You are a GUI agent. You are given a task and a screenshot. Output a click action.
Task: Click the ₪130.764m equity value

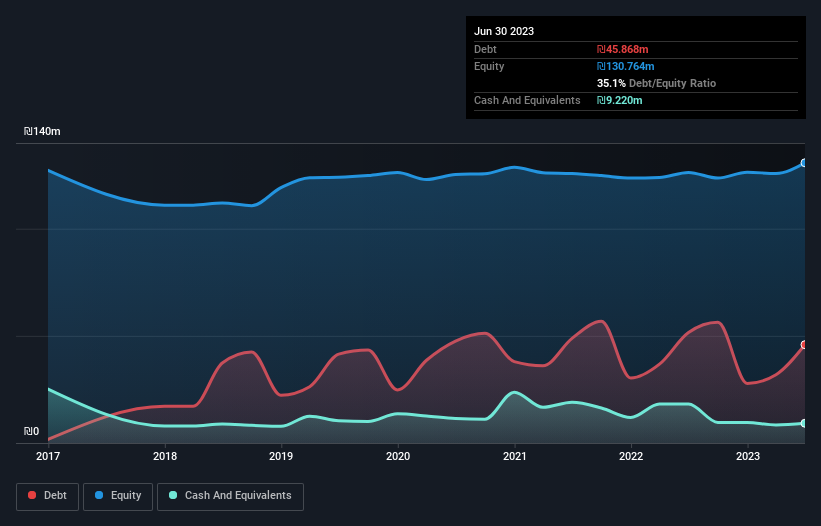tap(626, 66)
